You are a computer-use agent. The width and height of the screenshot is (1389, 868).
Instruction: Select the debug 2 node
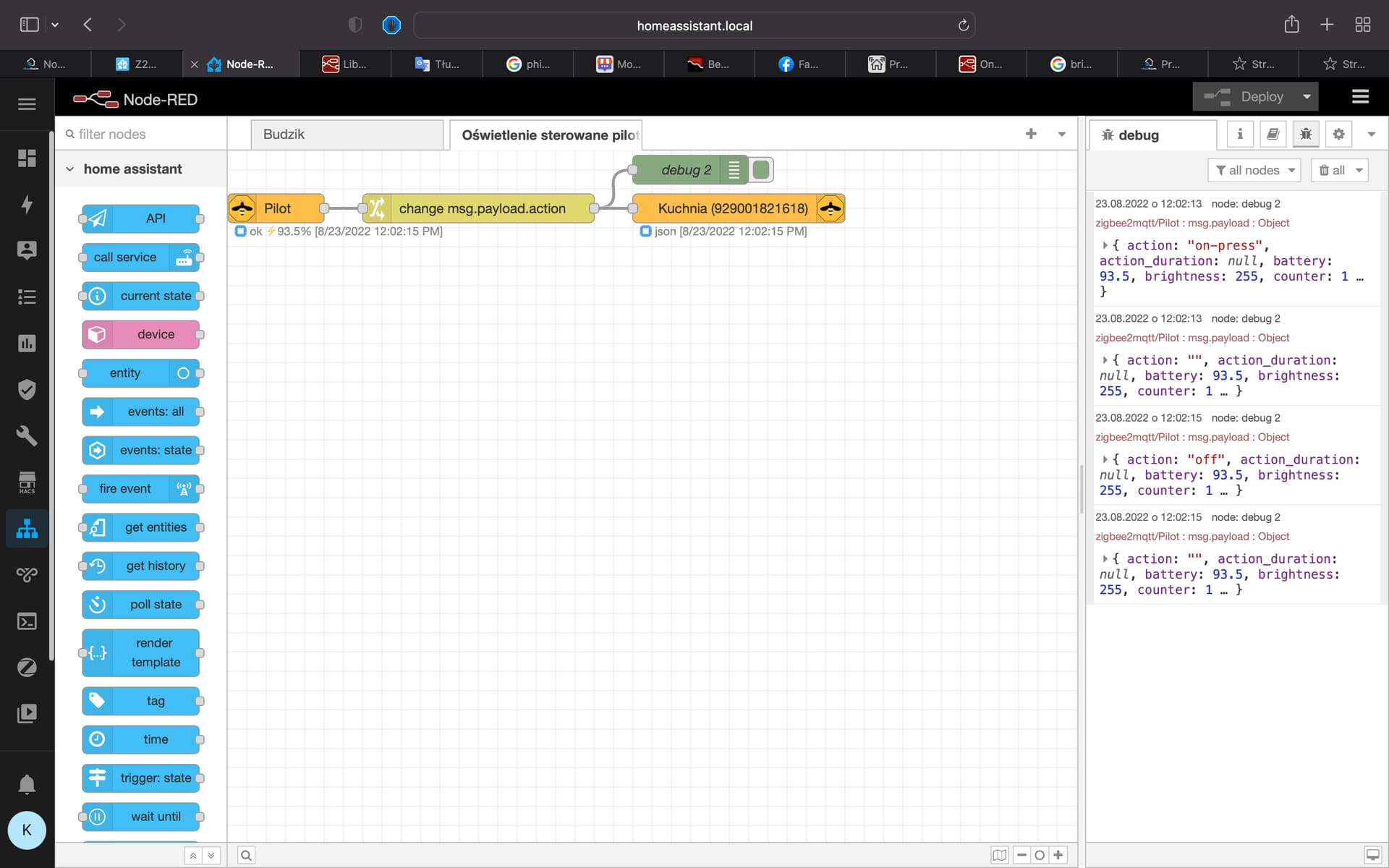click(689, 170)
